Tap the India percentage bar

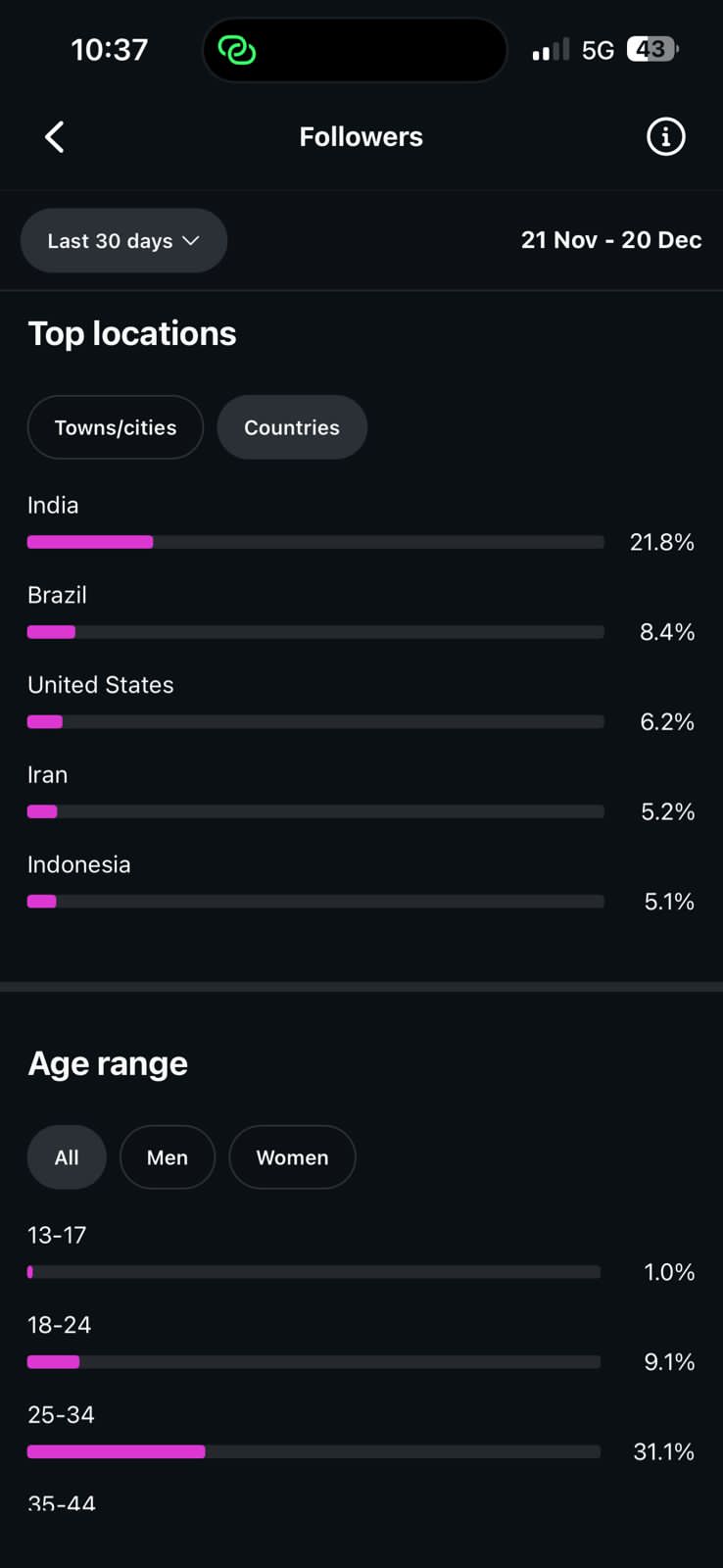click(x=315, y=542)
